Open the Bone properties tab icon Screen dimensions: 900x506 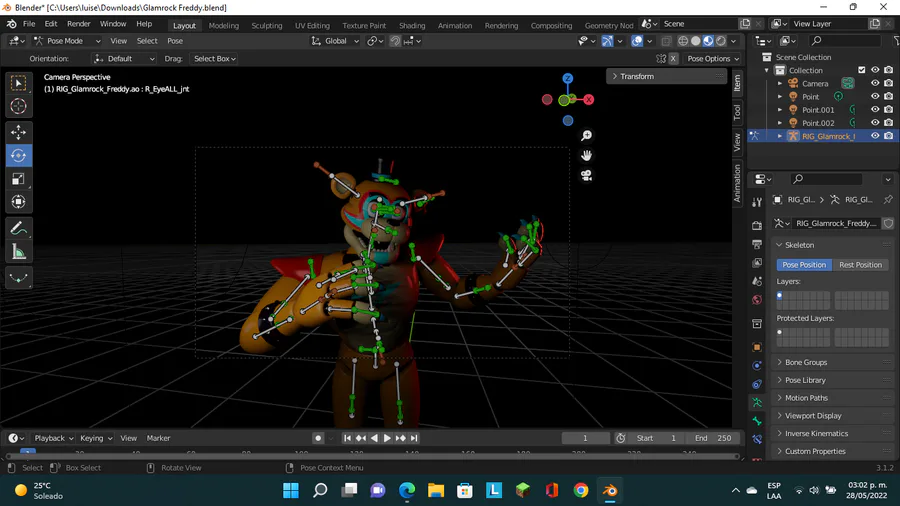(x=757, y=421)
